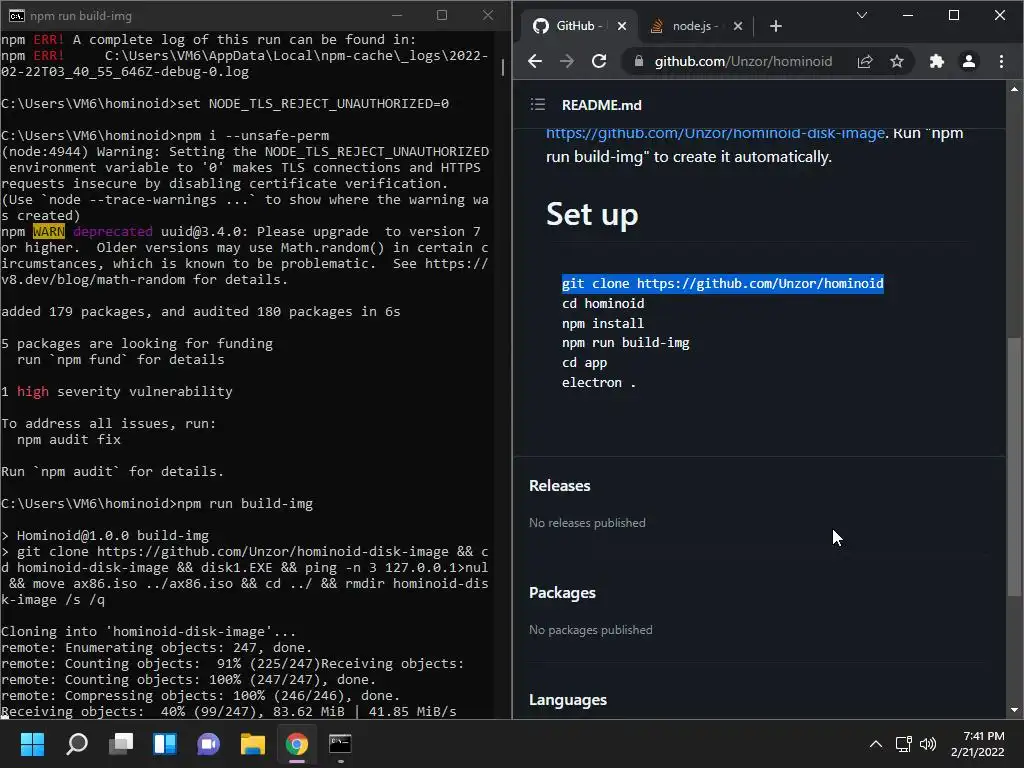Viewport: 1024px width, 768px height.
Task: Click the Languages section heading
Action: click(x=568, y=700)
